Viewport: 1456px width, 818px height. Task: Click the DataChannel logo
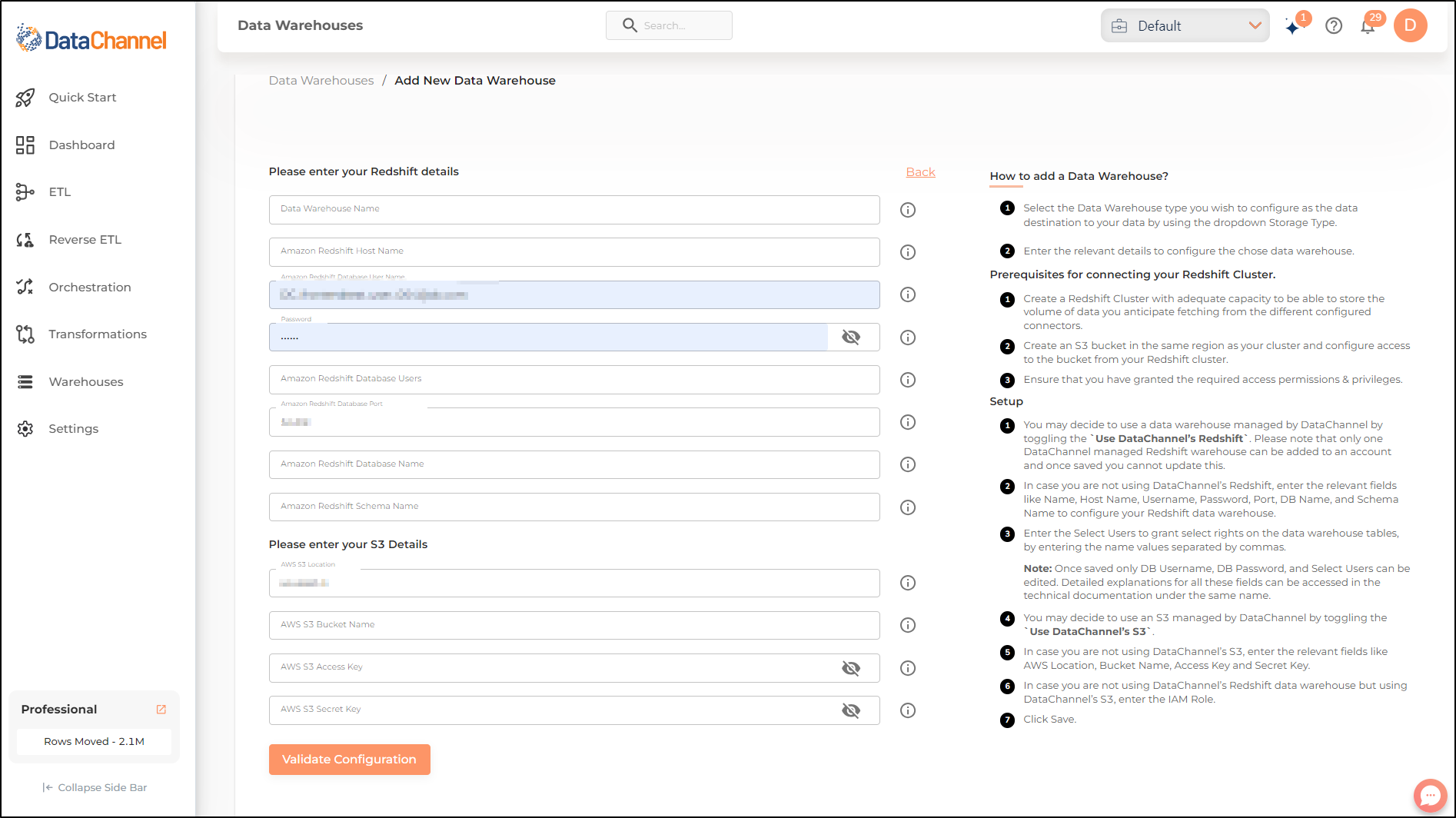click(91, 39)
